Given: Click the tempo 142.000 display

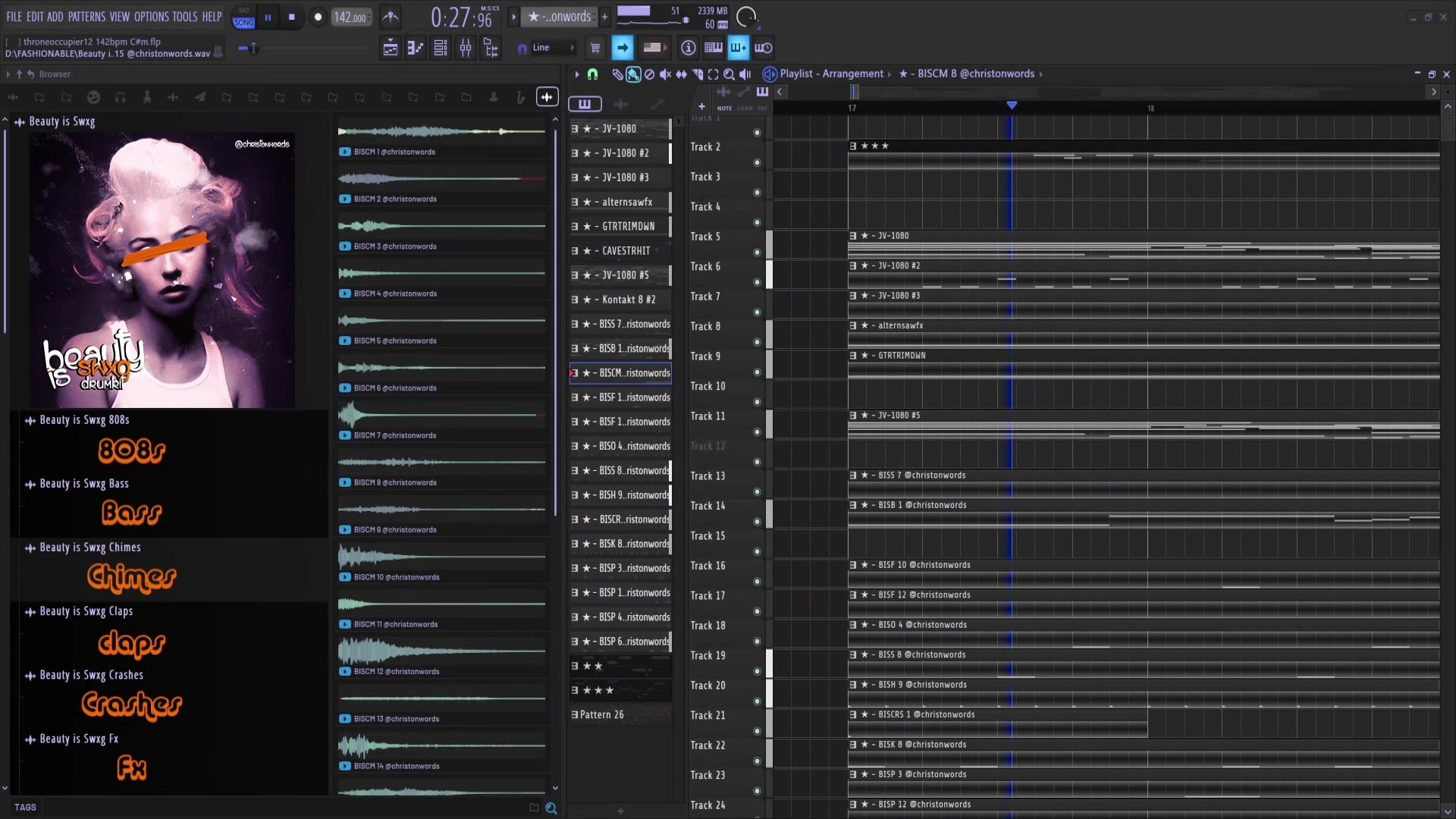Looking at the screenshot, I should (x=351, y=17).
